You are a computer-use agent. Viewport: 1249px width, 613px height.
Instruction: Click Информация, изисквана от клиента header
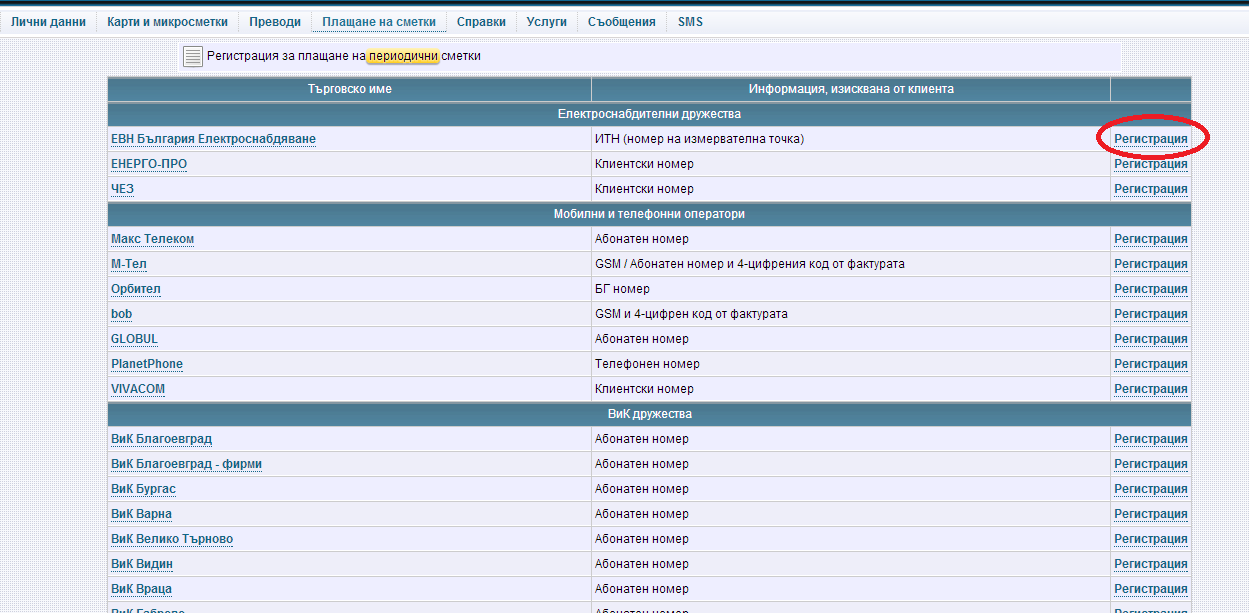pos(851,89)
